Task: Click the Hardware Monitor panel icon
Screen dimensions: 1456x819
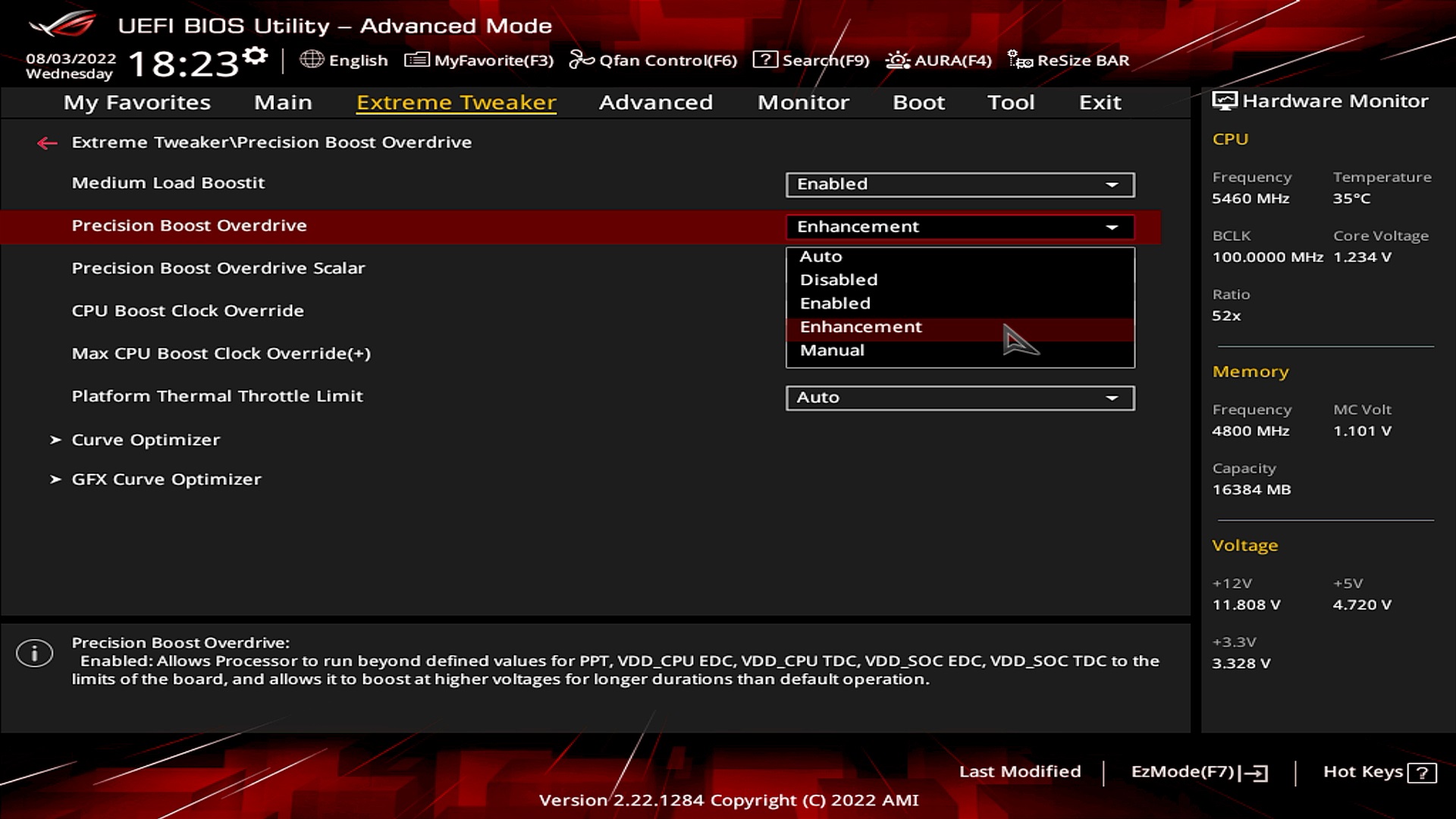Action: [x=1223, y=101]
